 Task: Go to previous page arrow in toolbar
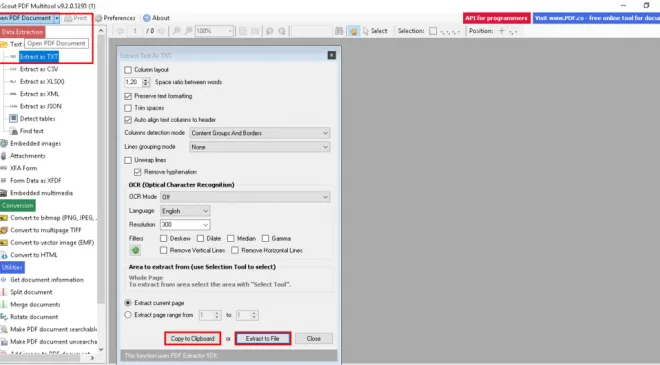pos(121,31)
